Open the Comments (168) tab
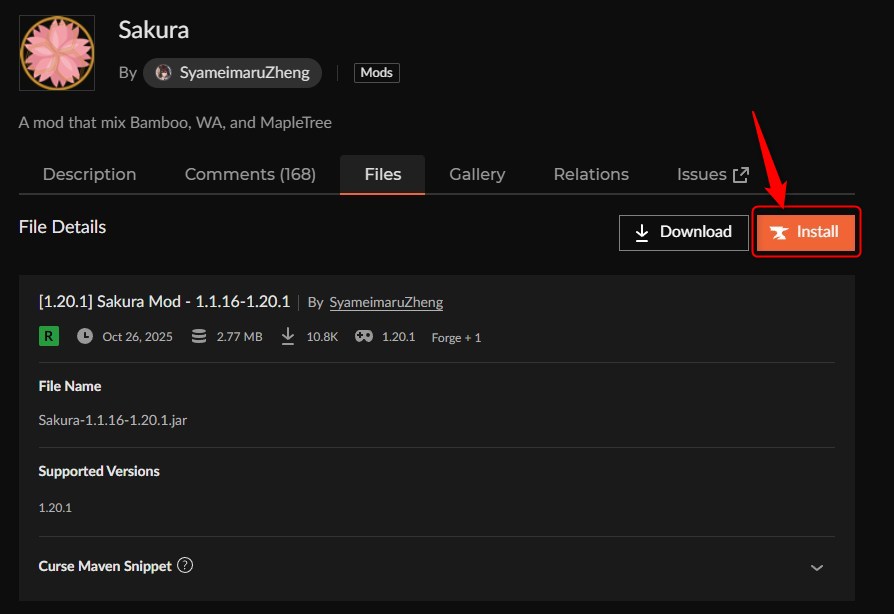Screen dimensions: 894x614 (250, 174)
